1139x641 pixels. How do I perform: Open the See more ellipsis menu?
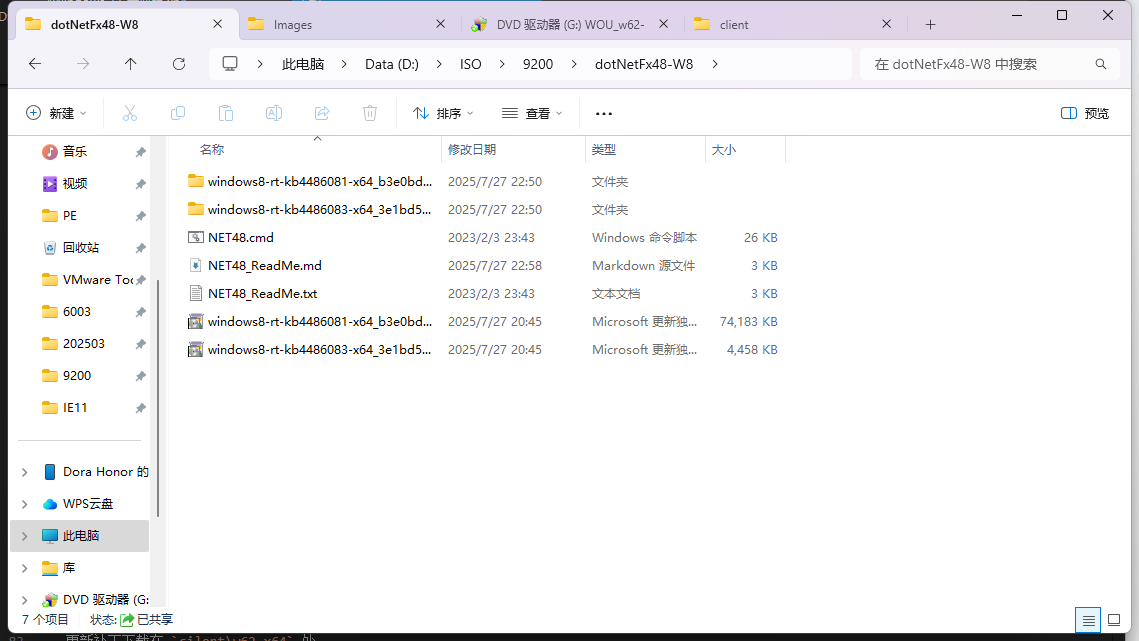point(604,113)
